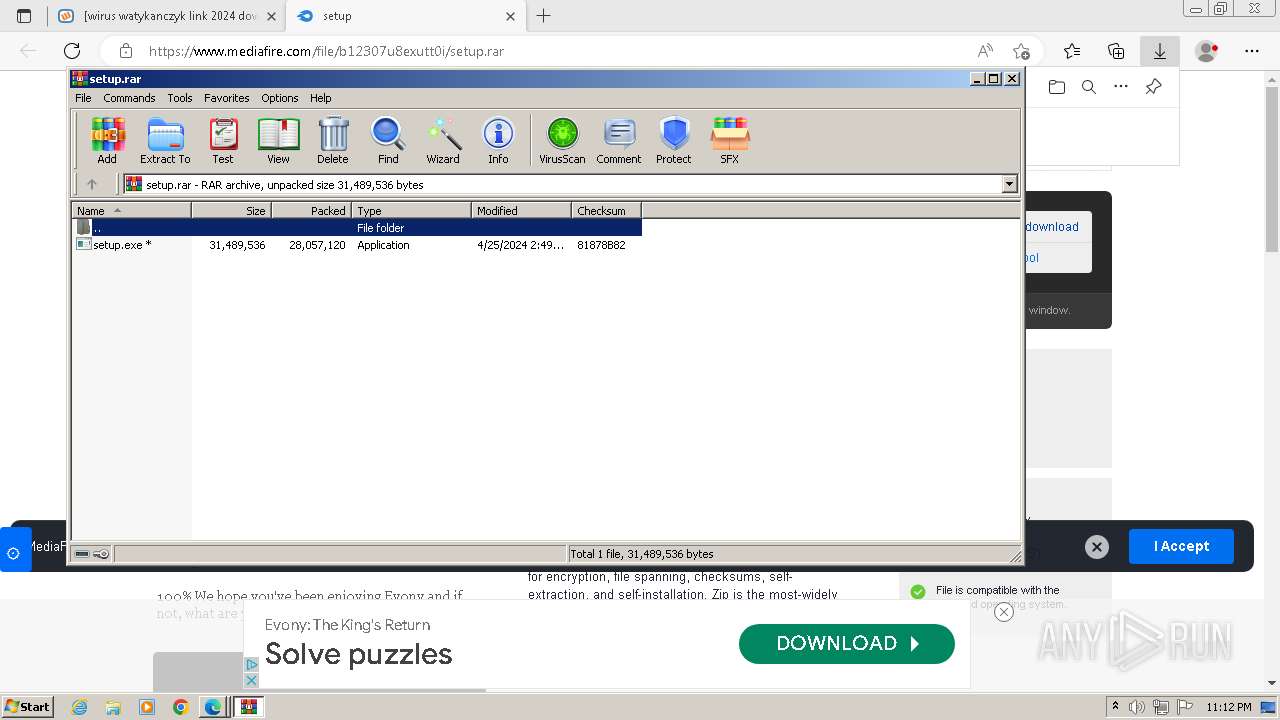Open the Comment tool
The image size is (1280, 720).
click(x=619, y=140)
